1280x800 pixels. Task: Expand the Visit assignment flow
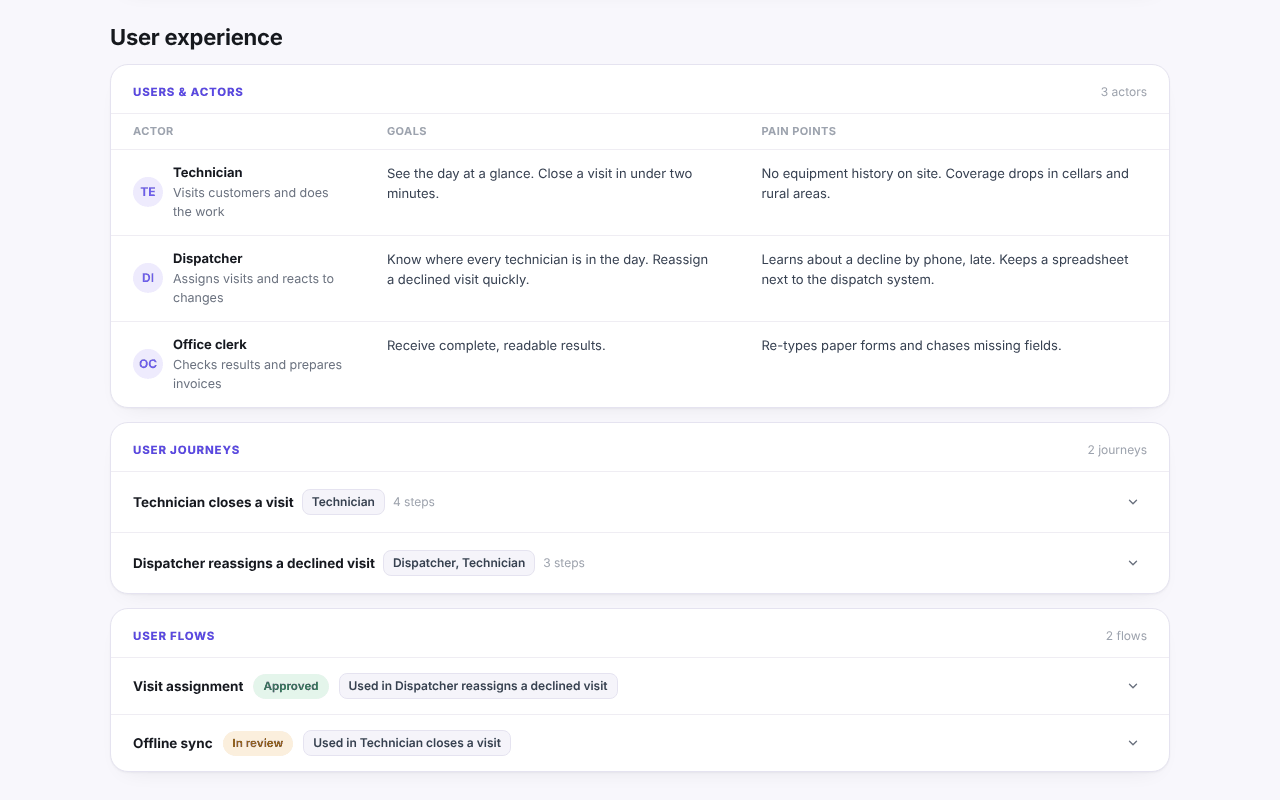(x=1133, y=686)
